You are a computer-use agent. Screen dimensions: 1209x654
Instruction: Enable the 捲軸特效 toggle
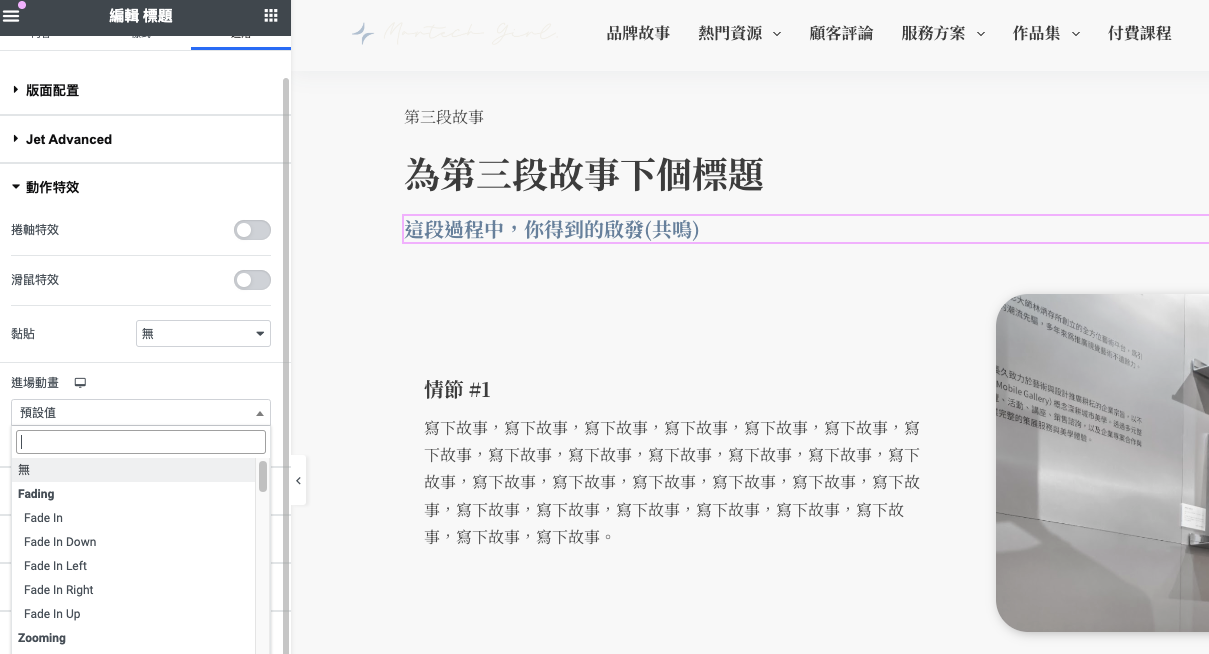point(252,230)
